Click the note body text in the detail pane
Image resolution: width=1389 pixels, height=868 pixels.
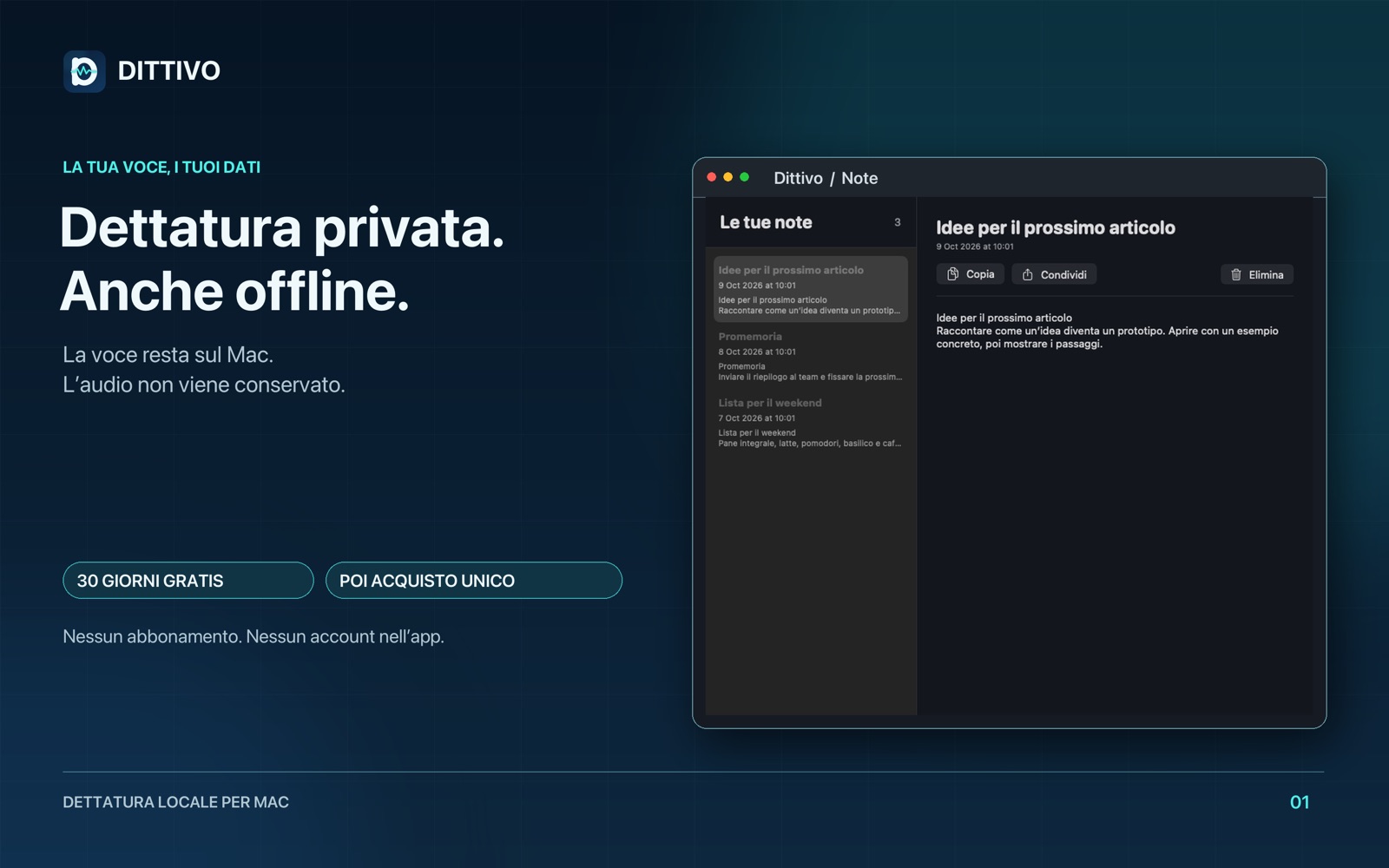click(x=1107, y=331)
